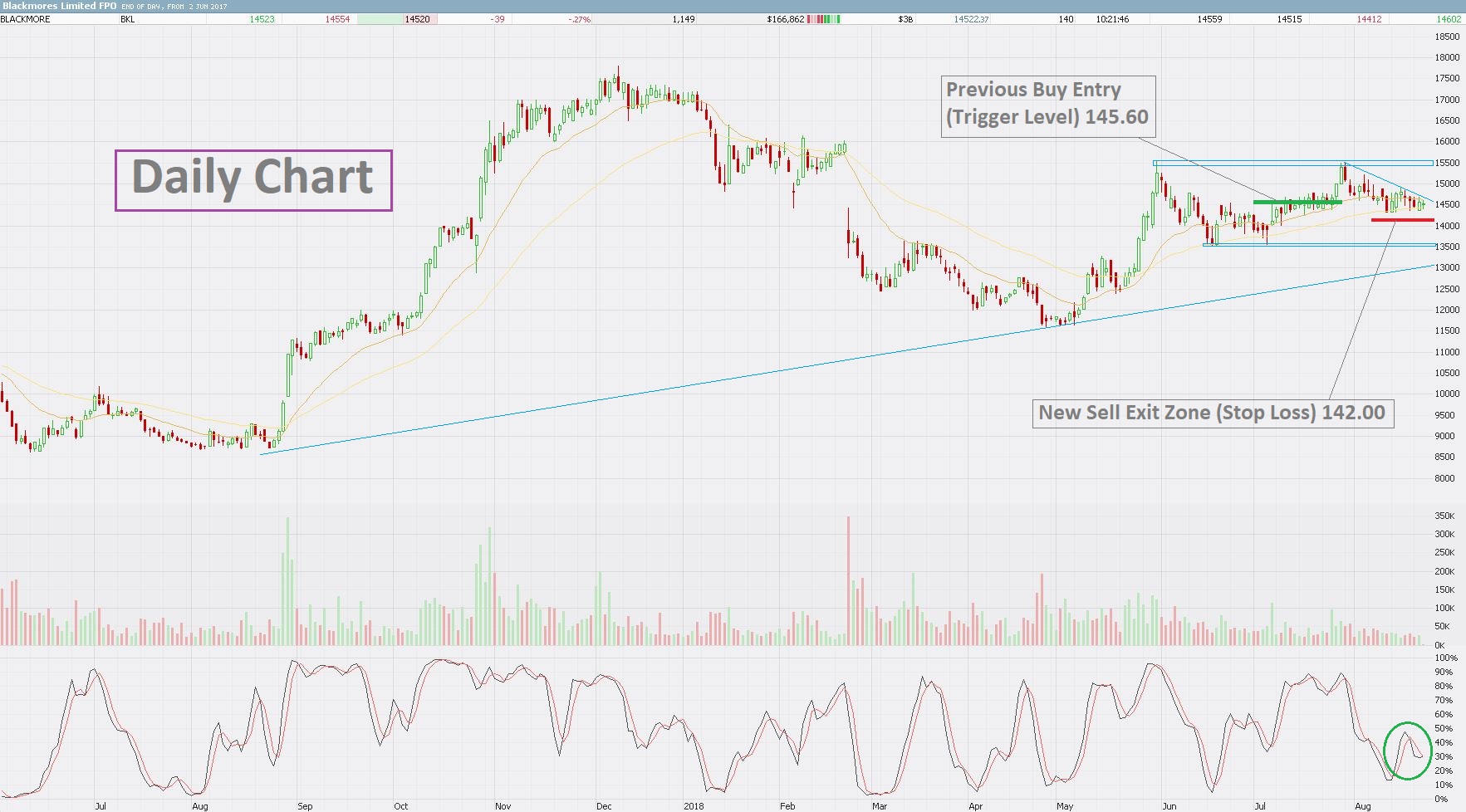Click the -39 price change value
This screenshot has width=1466, height=812.
pyautogui.click(x=498, y=19)
